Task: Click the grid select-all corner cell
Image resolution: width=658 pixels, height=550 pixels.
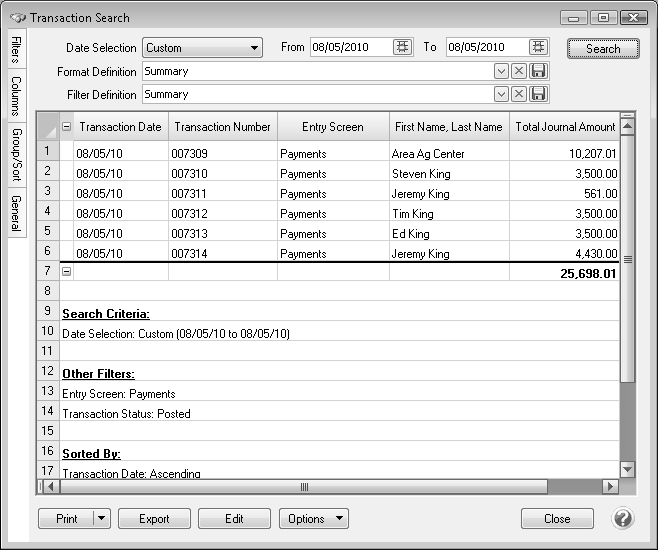Action: (x=47, y=127)
